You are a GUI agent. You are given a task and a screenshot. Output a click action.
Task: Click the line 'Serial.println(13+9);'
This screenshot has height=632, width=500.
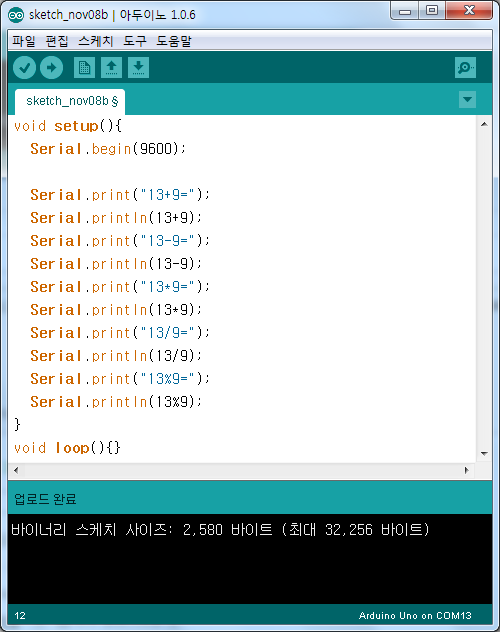[x=116, y=218]
